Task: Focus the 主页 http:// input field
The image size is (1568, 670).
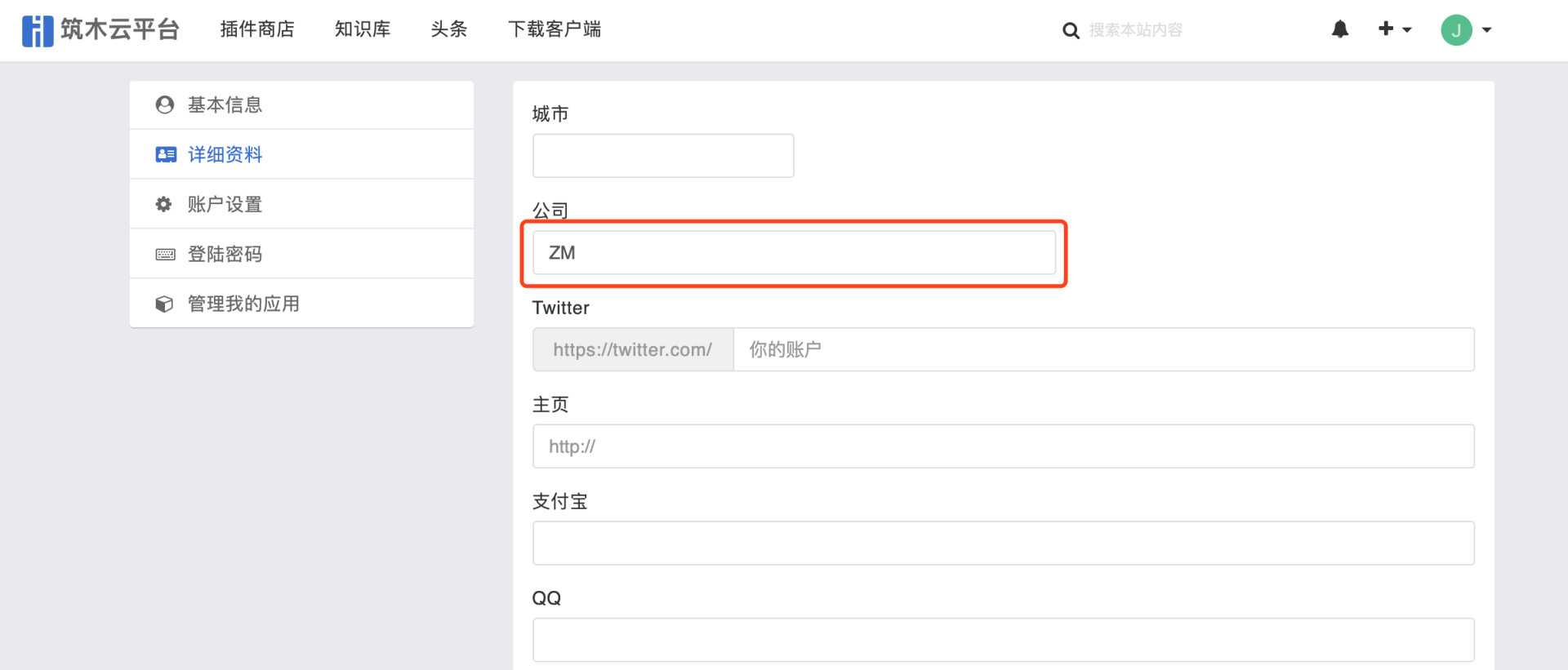Action: pos(1003,446)
